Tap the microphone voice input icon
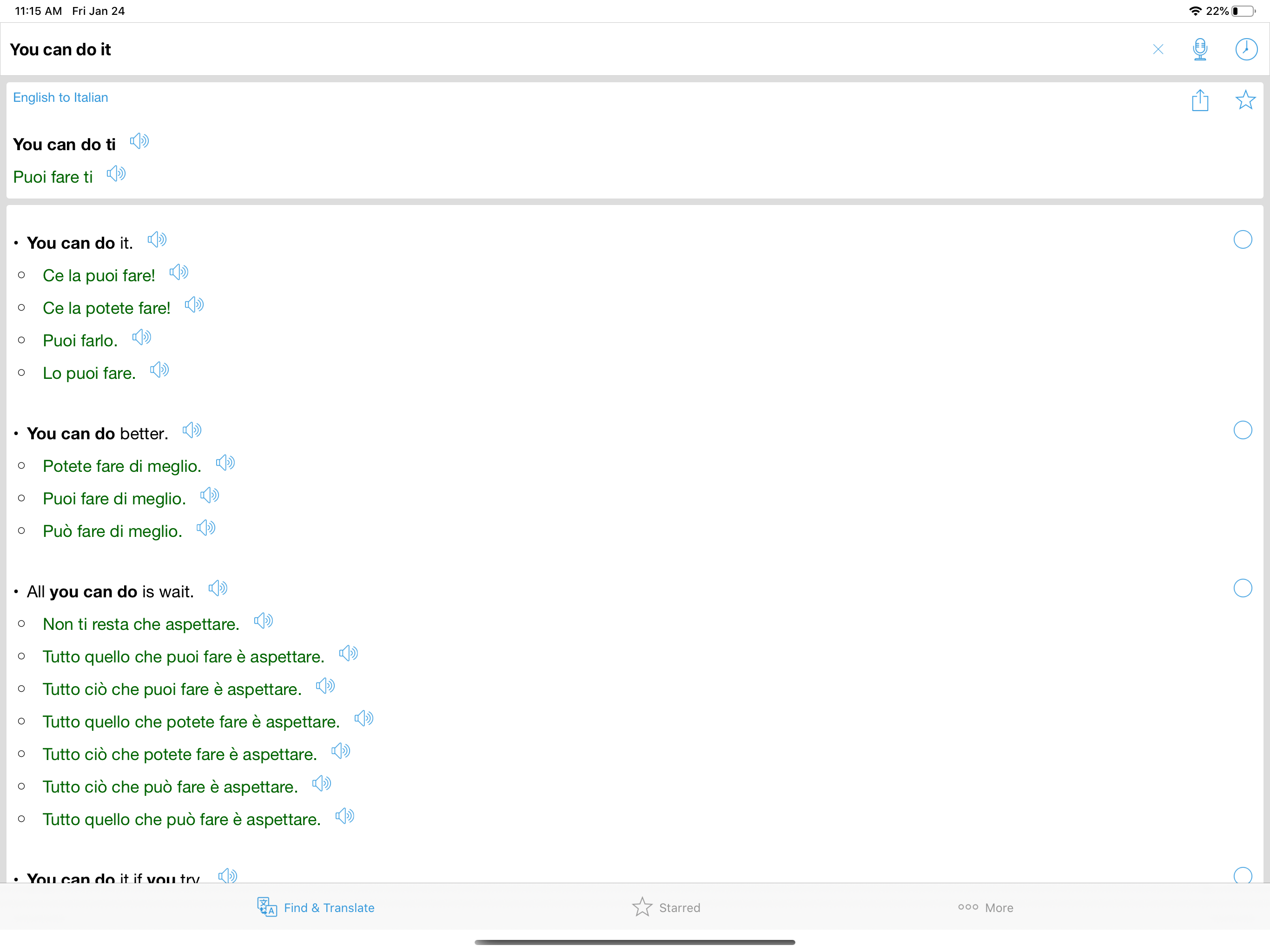1270x952 pixels. (1199, 49)
